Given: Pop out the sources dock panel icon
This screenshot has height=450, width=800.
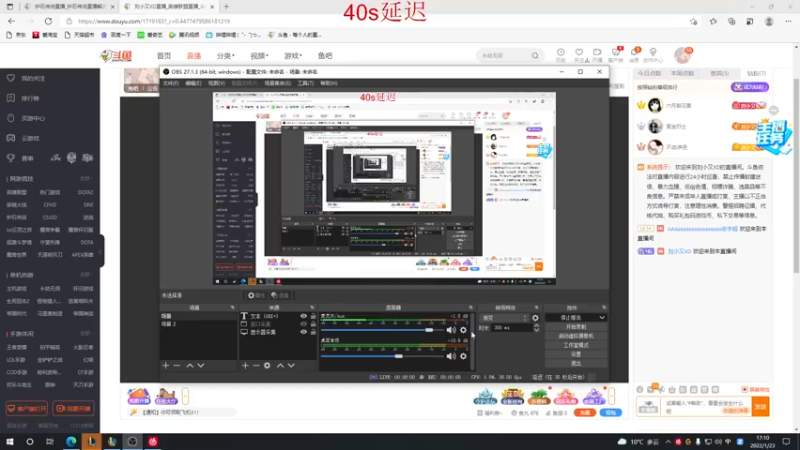Looking at the screenshot, I should coord(312,308).
